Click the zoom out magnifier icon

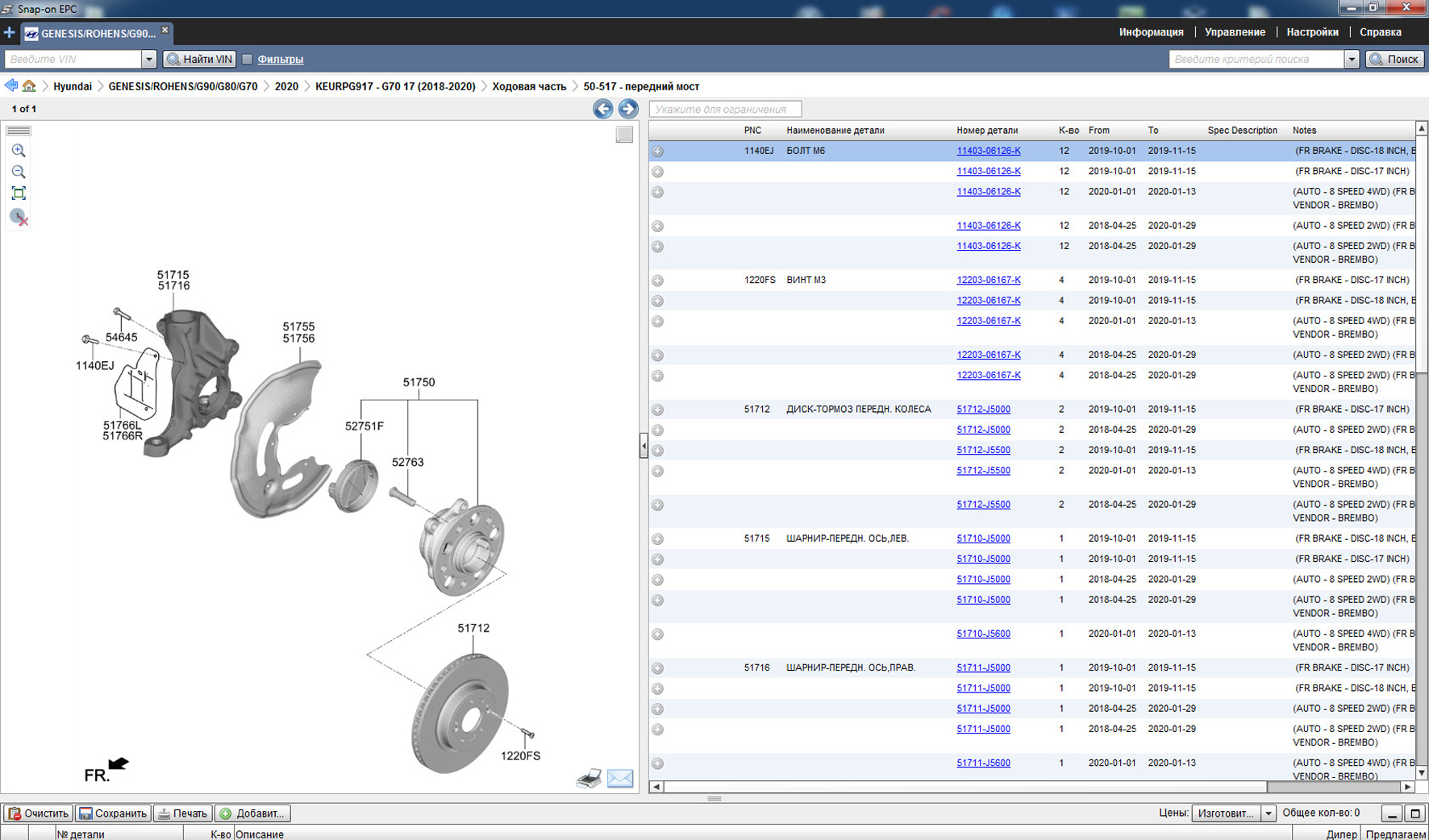click(x=19, y=172)
